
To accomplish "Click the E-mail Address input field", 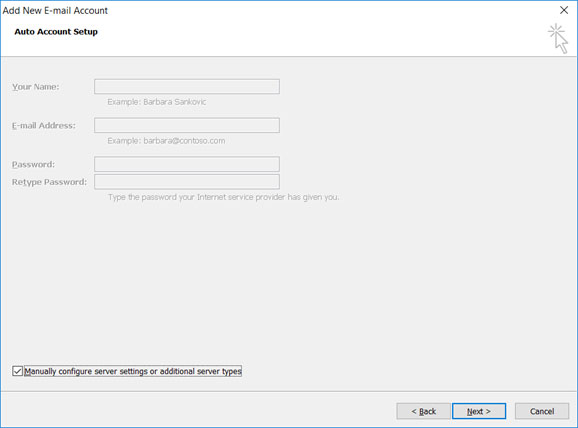I will point(187,125).
